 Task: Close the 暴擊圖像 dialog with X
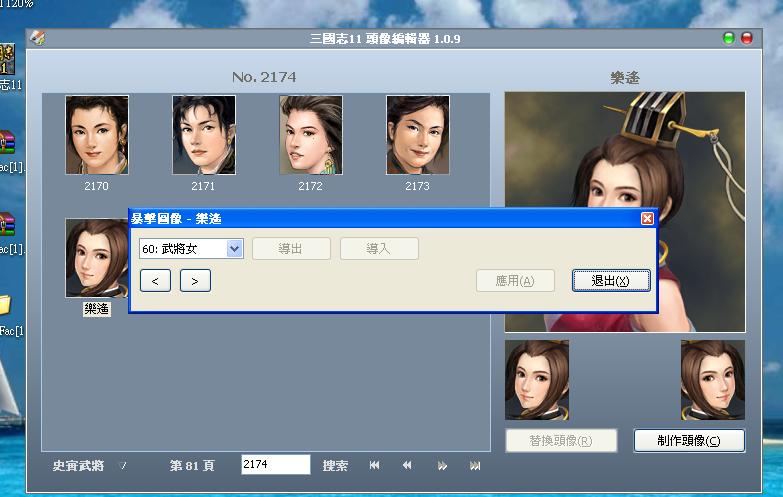point(647,218)
